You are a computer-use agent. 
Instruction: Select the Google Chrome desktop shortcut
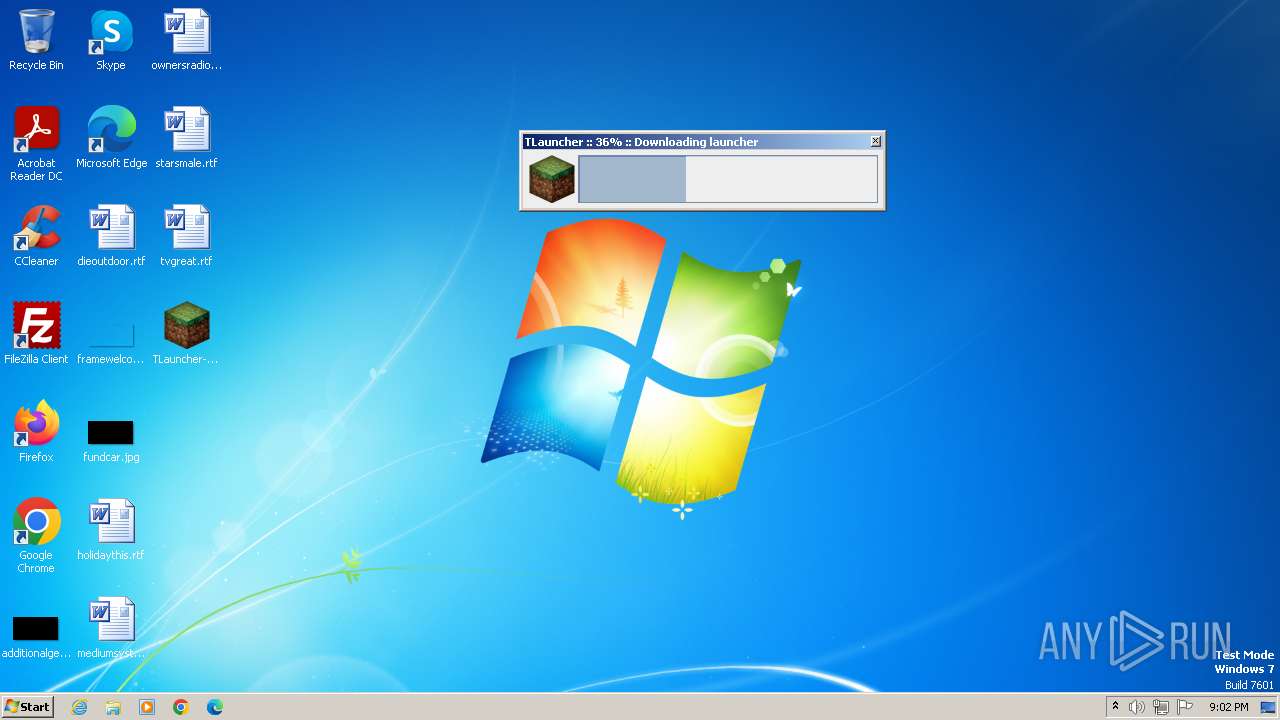[x=36, y=535]
